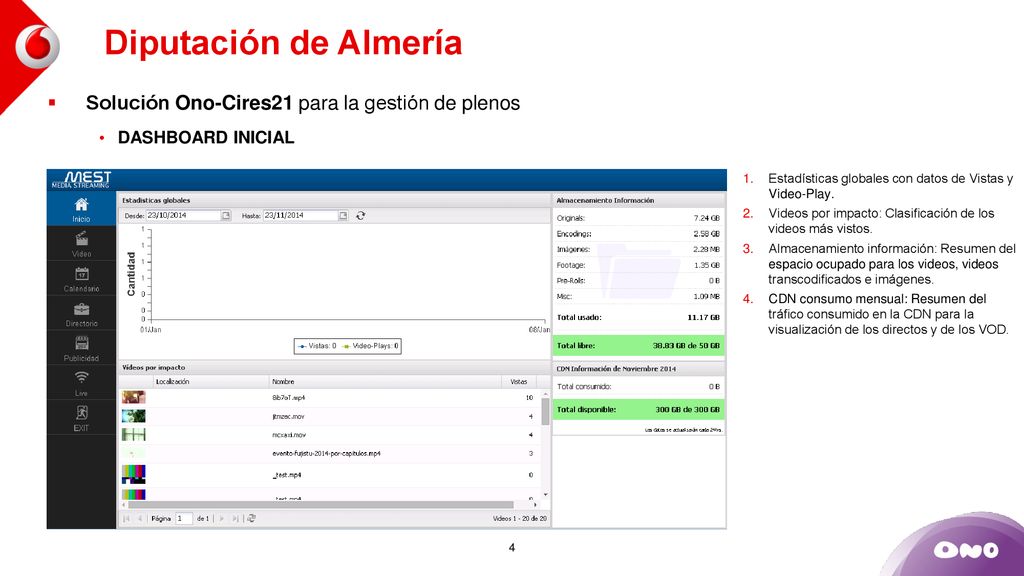Open the Inicio home section
The width and height of the screenshot is (1024, 576).
point(81,209)
